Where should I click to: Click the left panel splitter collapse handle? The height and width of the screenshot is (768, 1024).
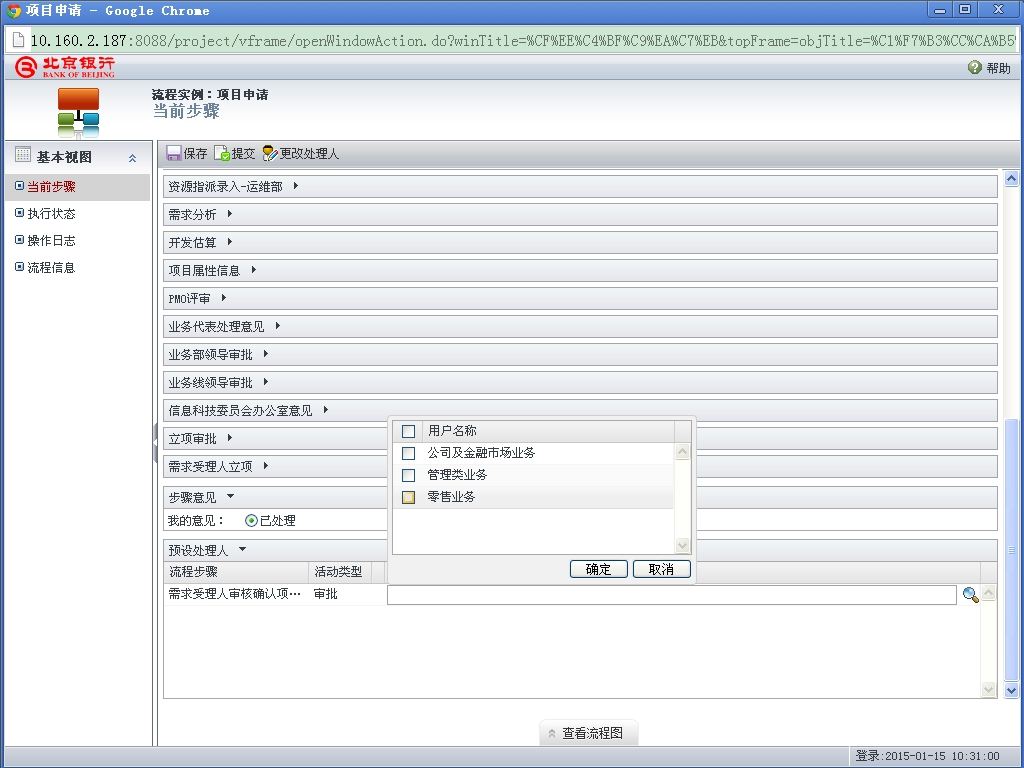point(155,443)
